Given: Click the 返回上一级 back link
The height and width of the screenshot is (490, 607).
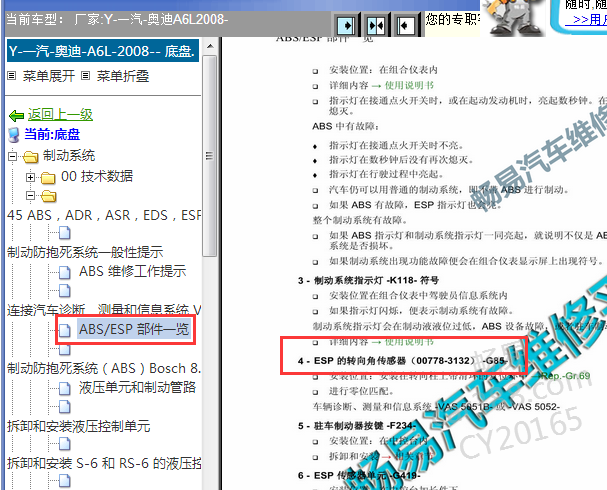Looking at the screenshot, I should pos(60,115).
